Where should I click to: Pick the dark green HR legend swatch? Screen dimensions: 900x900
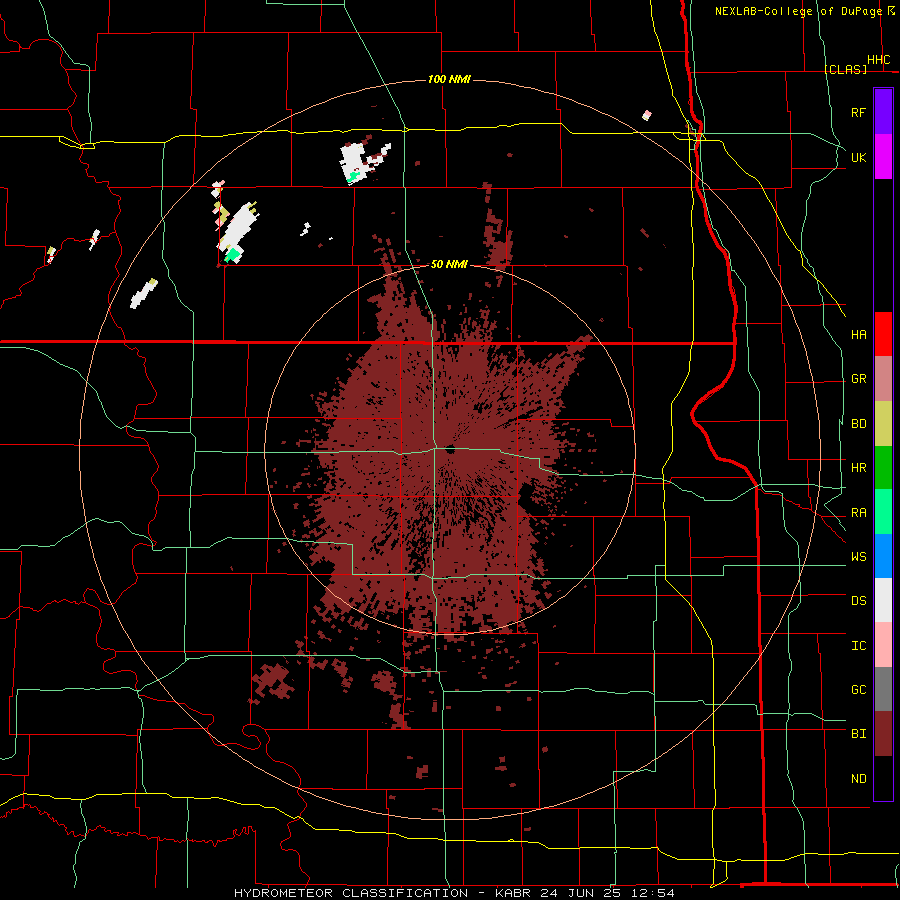(x=883, y=468)
